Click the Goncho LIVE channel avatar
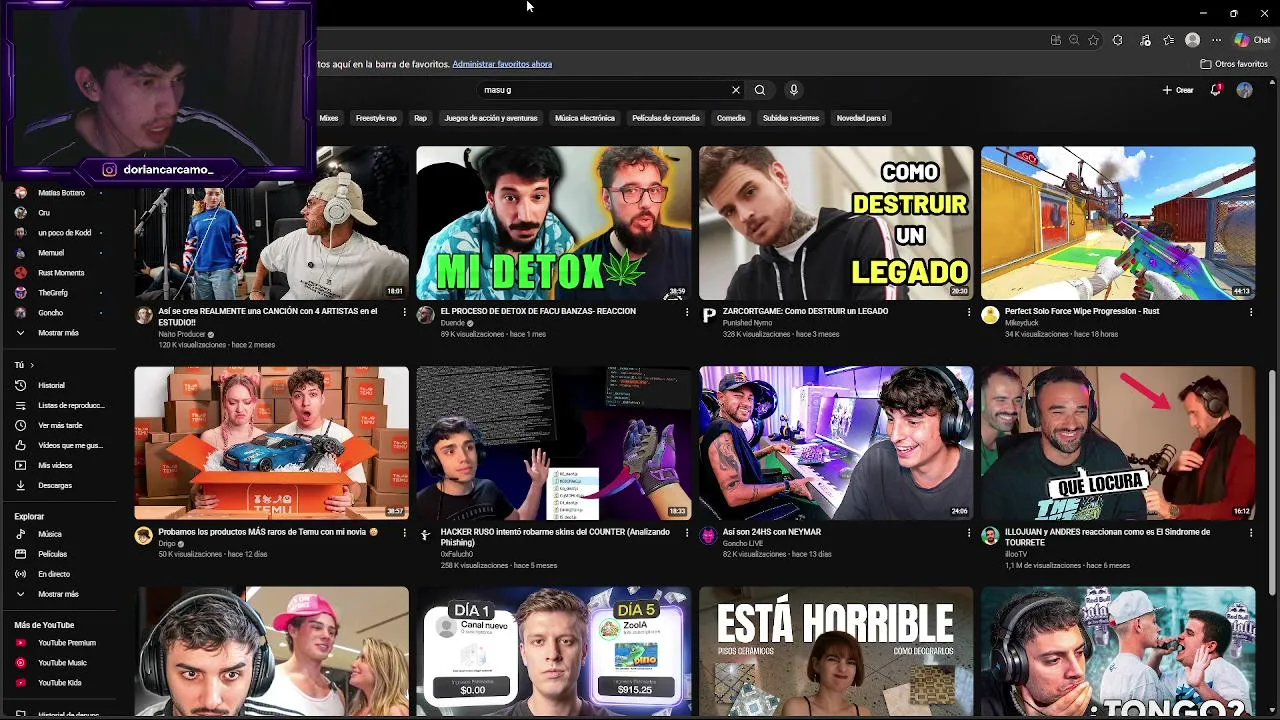 708,536
